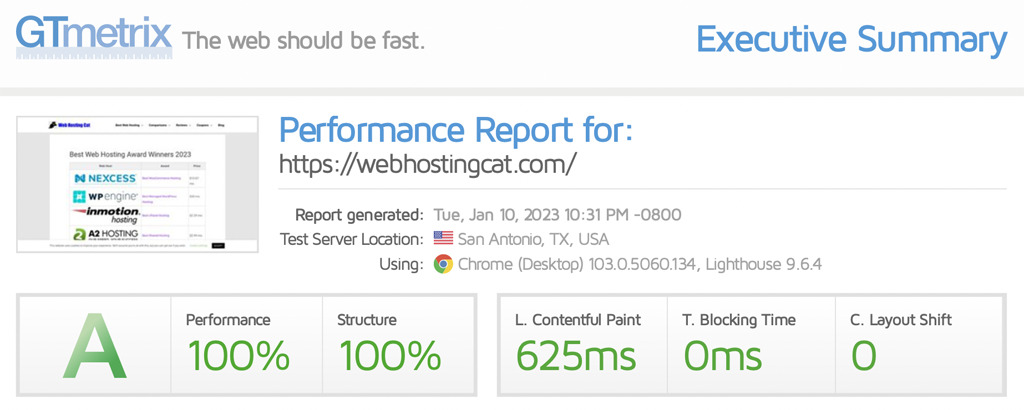
Task: Select the date 'Tue, Jan 10, 2023 10:31 PM -0800'
Action: point(558,214)
